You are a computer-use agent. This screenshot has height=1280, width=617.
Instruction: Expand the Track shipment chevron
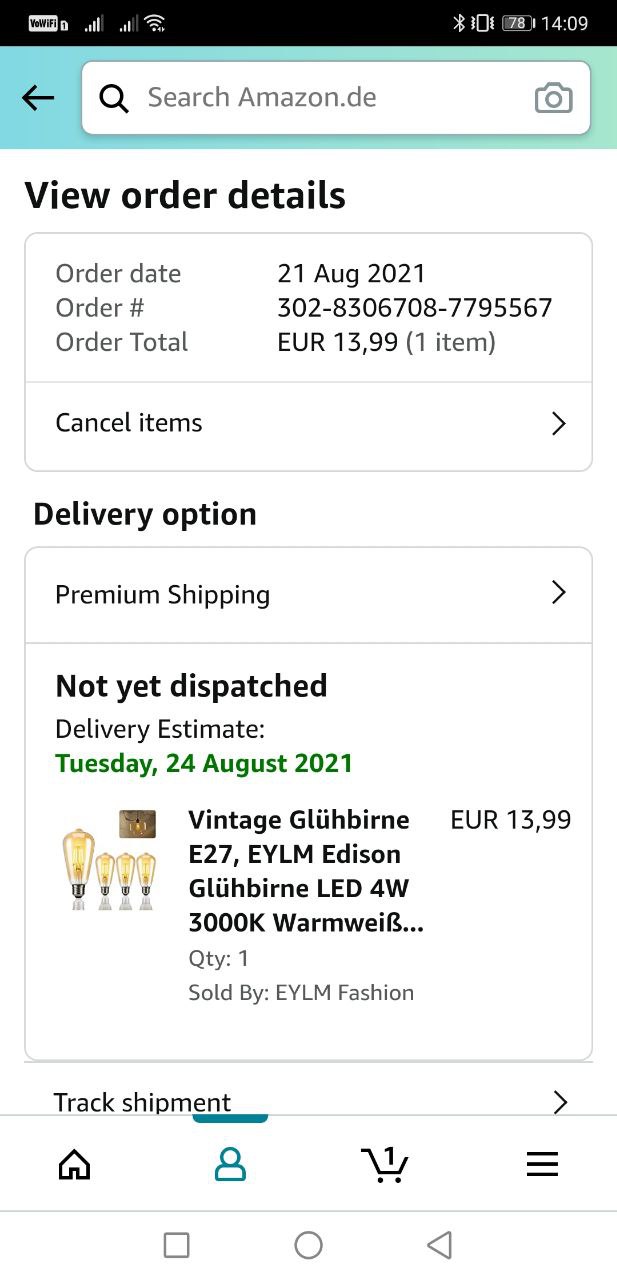point(560,1102)
